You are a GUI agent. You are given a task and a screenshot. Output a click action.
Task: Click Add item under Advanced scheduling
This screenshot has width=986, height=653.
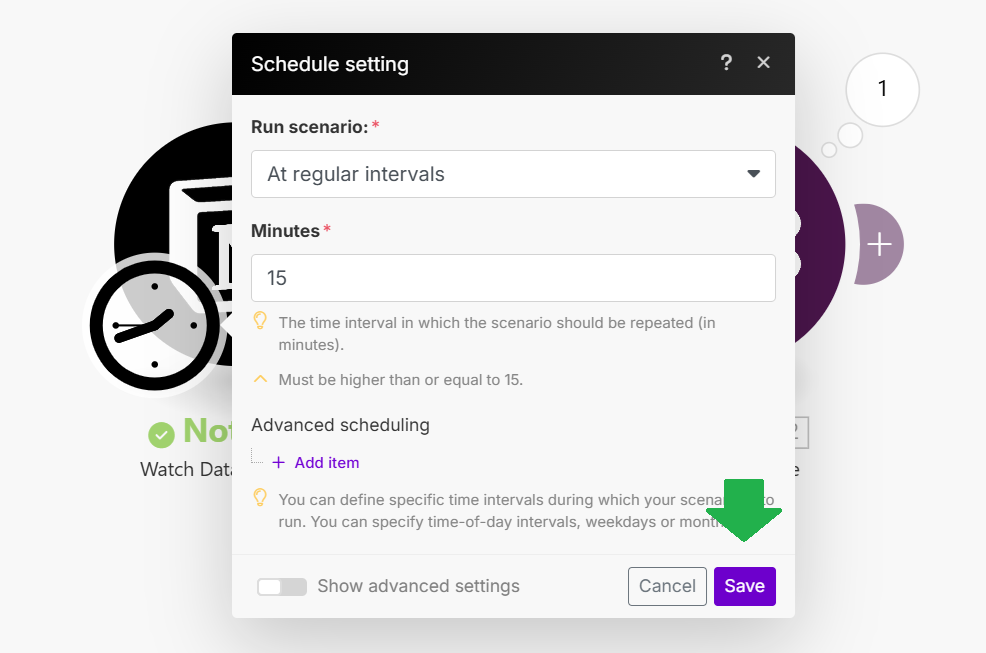click(327, 462)
